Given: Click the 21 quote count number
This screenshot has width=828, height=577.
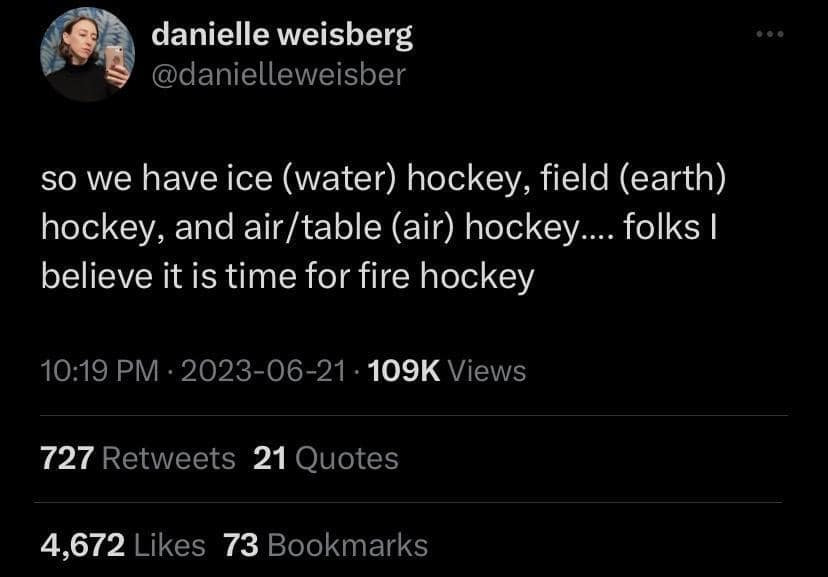Looking at the screenshot, I should [270, 459].
